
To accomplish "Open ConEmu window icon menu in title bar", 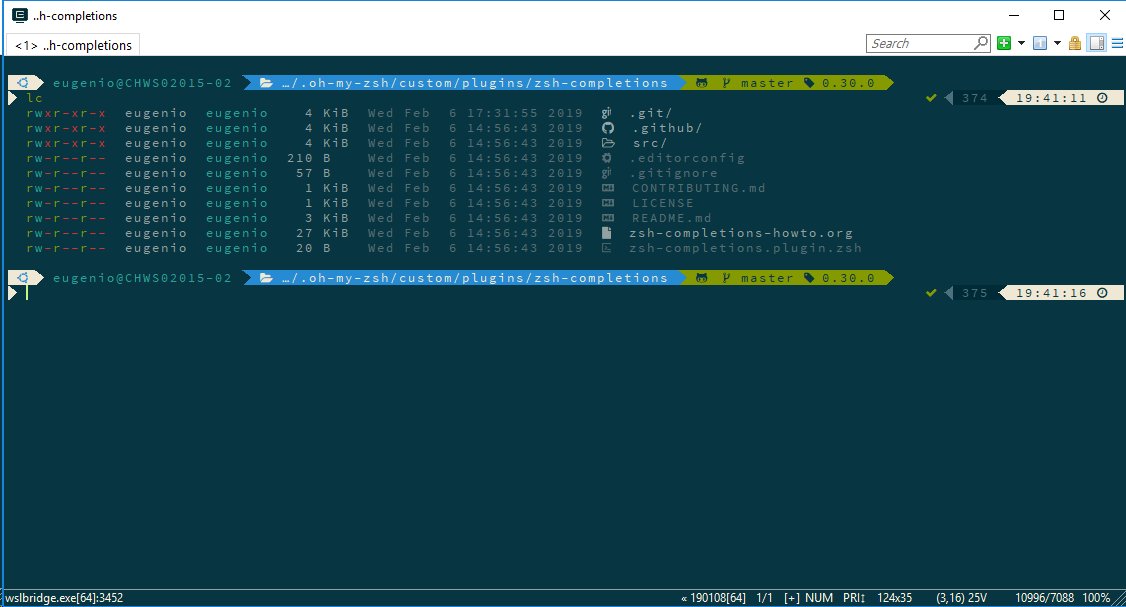I will click(x=19, y=15).
